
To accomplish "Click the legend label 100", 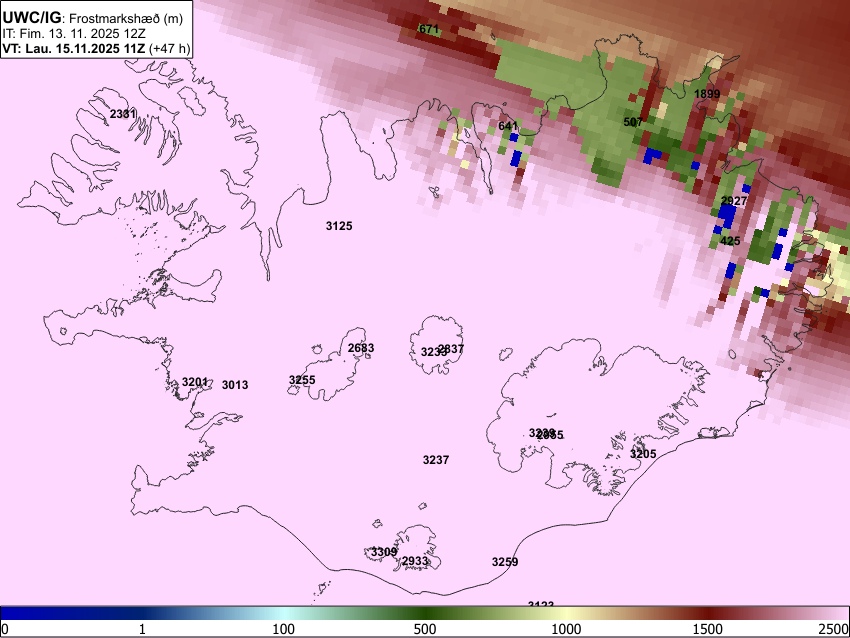I will (284, 629).
